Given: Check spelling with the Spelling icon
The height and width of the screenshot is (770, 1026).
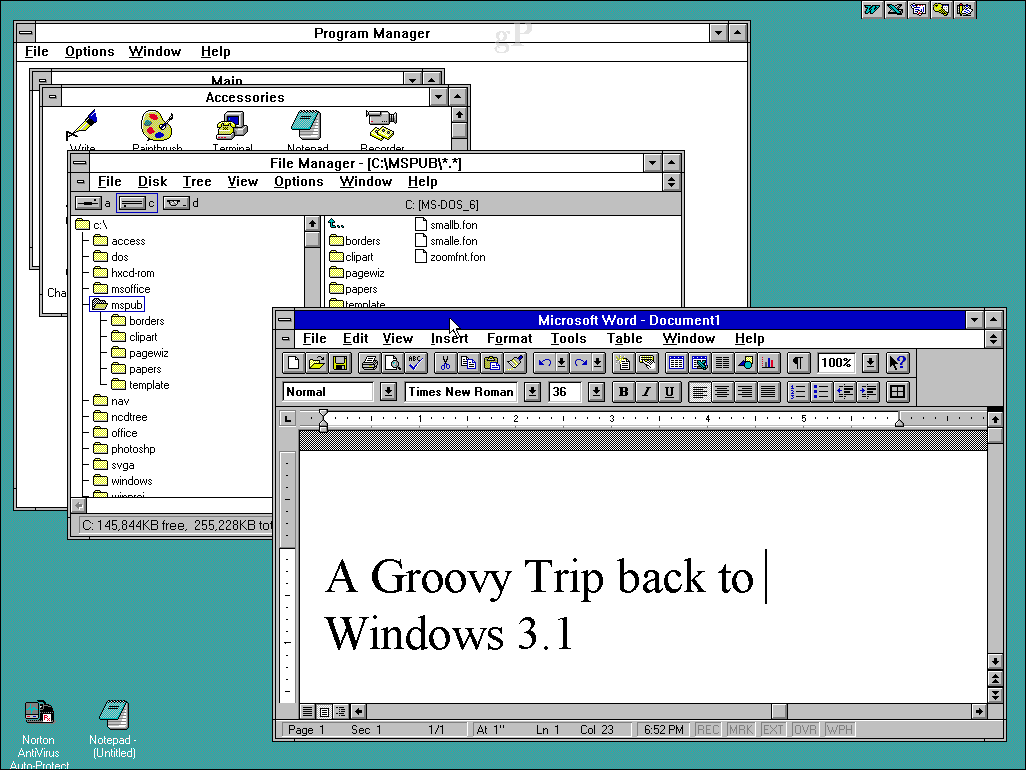Looking at the screenshot, I should (x=414, y=362).
